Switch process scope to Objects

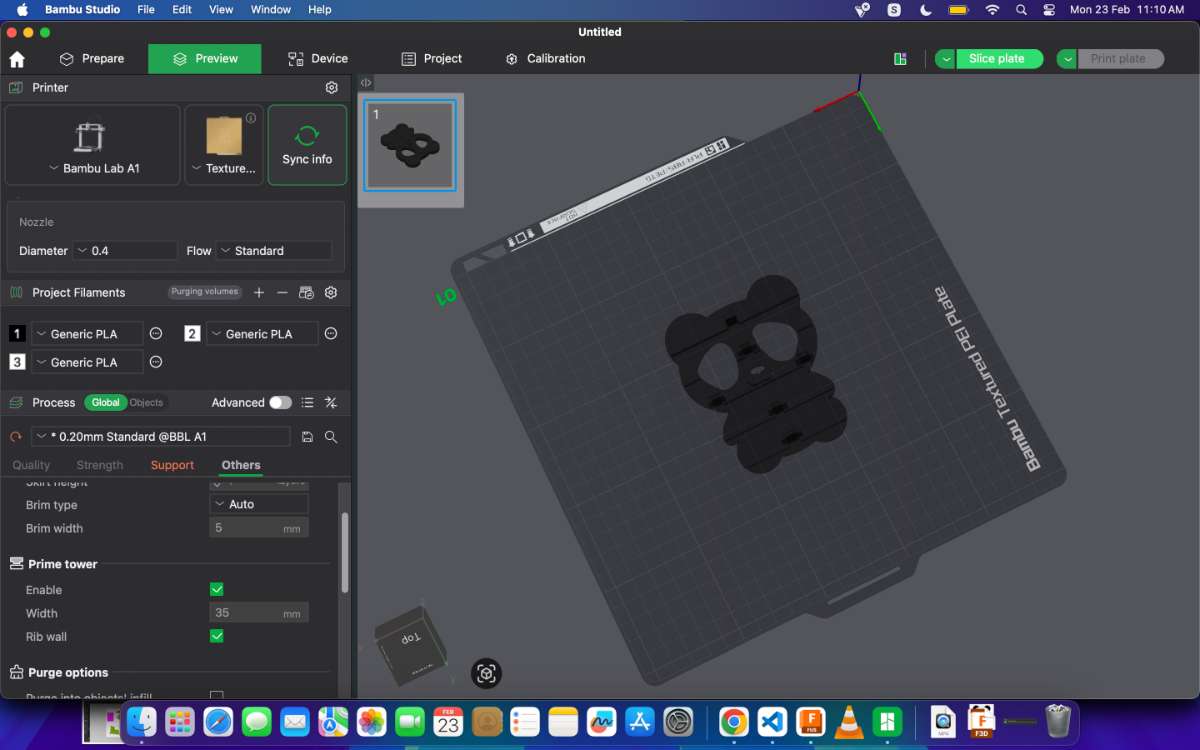tap(146, 403)
